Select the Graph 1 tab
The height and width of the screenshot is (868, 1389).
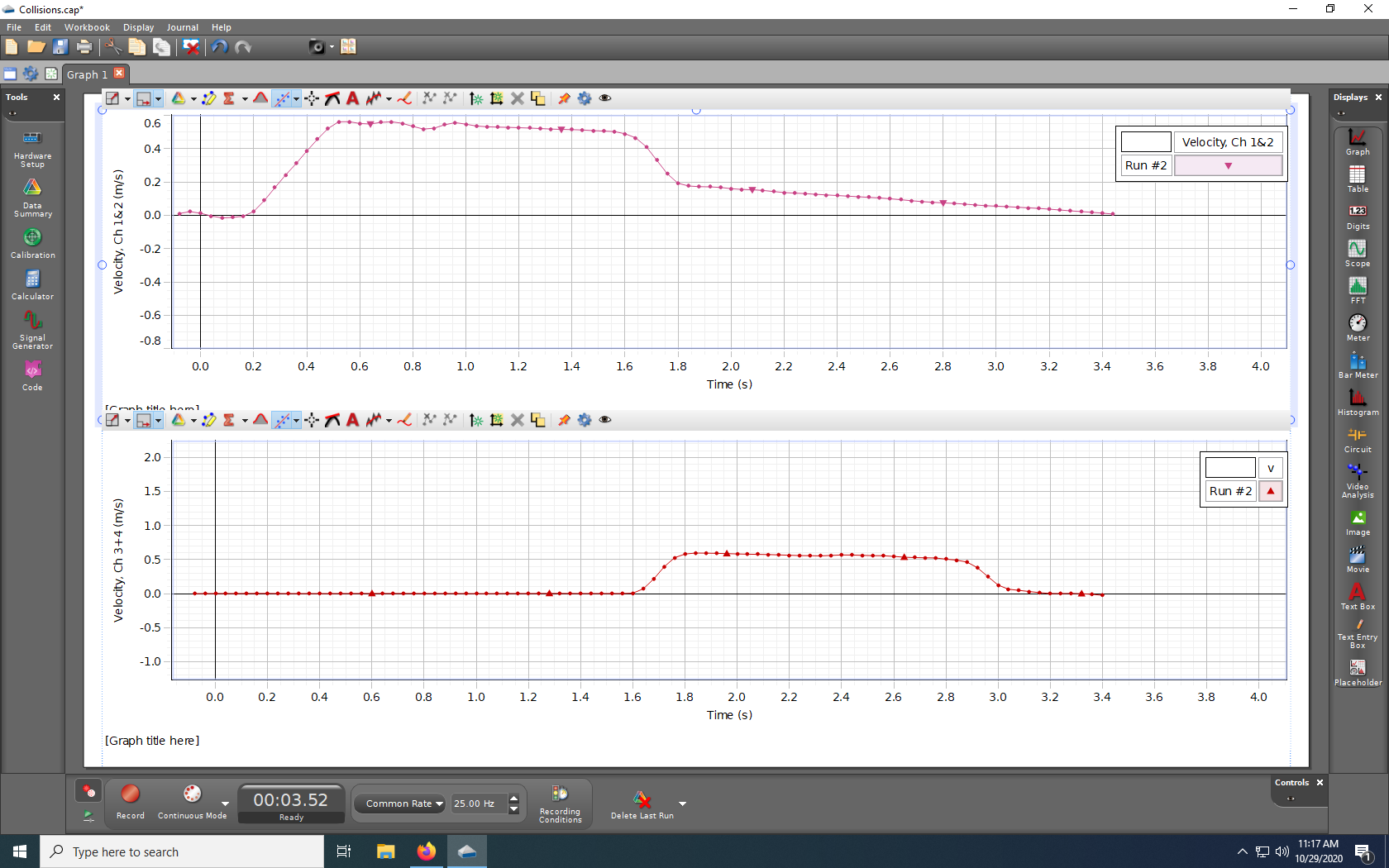(x=87, y=74)
